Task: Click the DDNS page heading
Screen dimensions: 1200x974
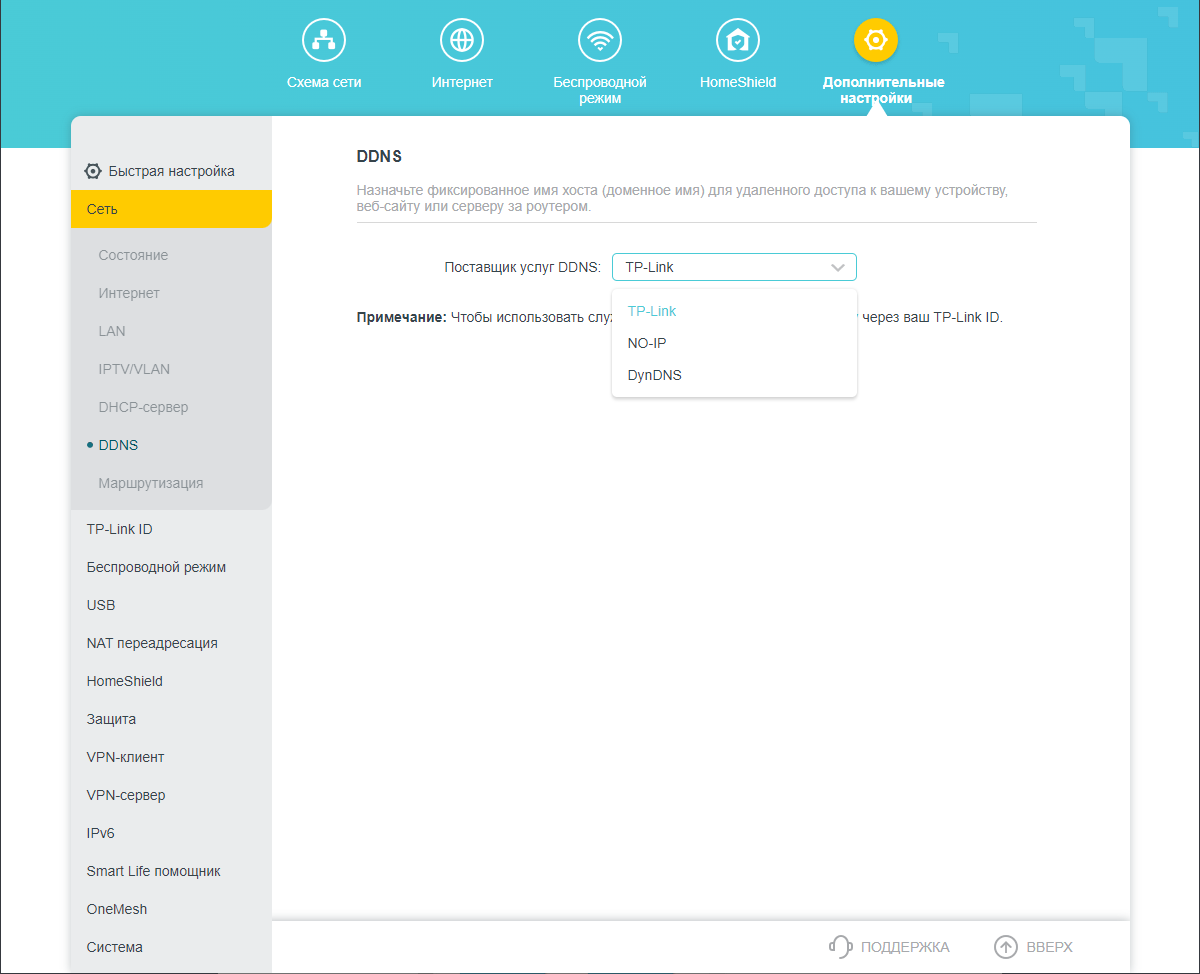Action: pos(379,157)
